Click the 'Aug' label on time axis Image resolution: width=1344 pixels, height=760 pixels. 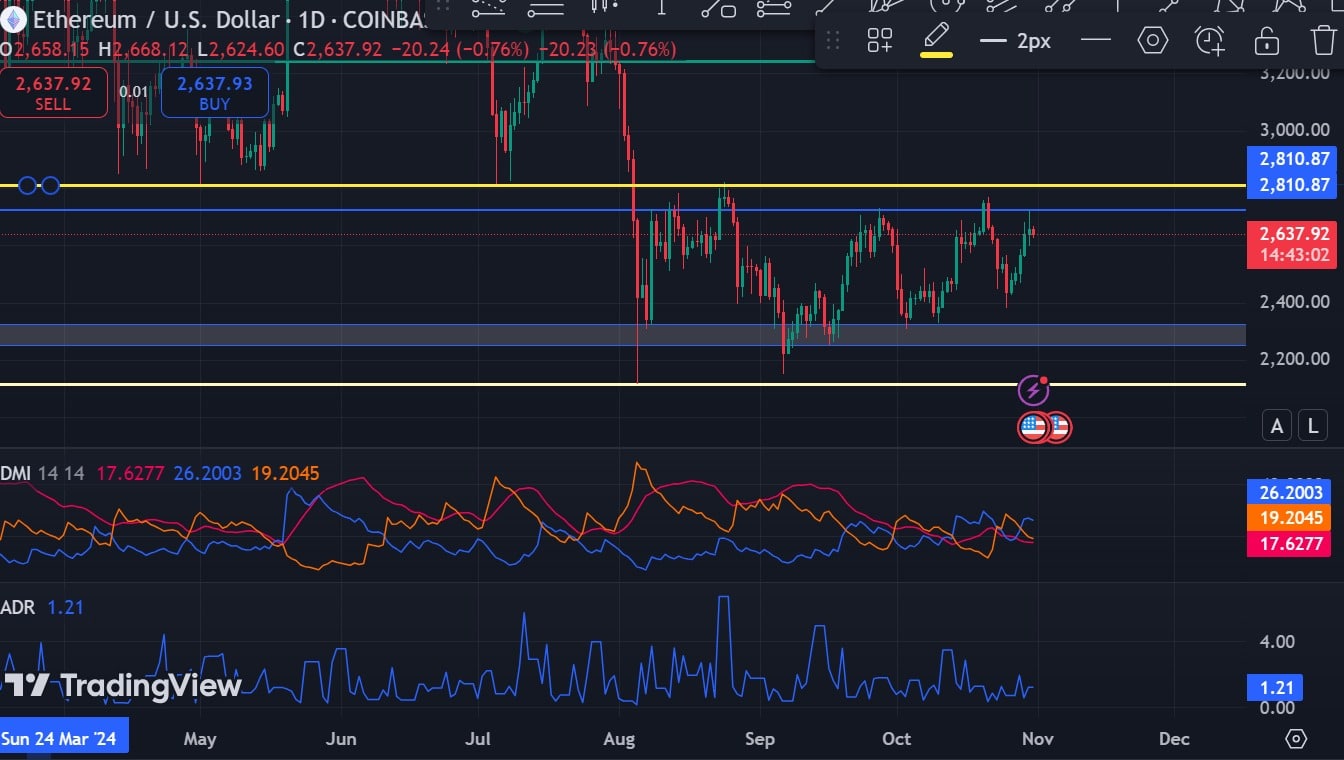pyautogui.click(x=620, y=739)
